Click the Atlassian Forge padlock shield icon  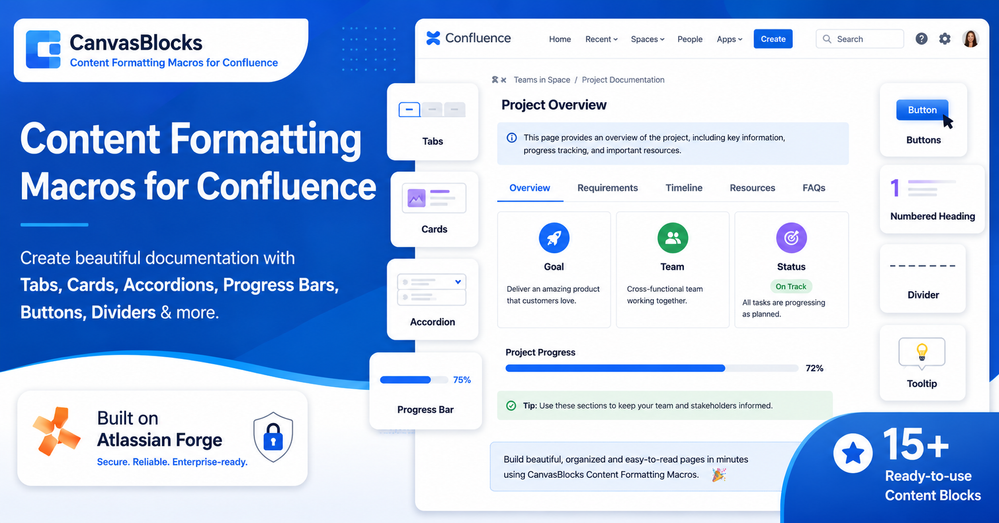point(273,438)
